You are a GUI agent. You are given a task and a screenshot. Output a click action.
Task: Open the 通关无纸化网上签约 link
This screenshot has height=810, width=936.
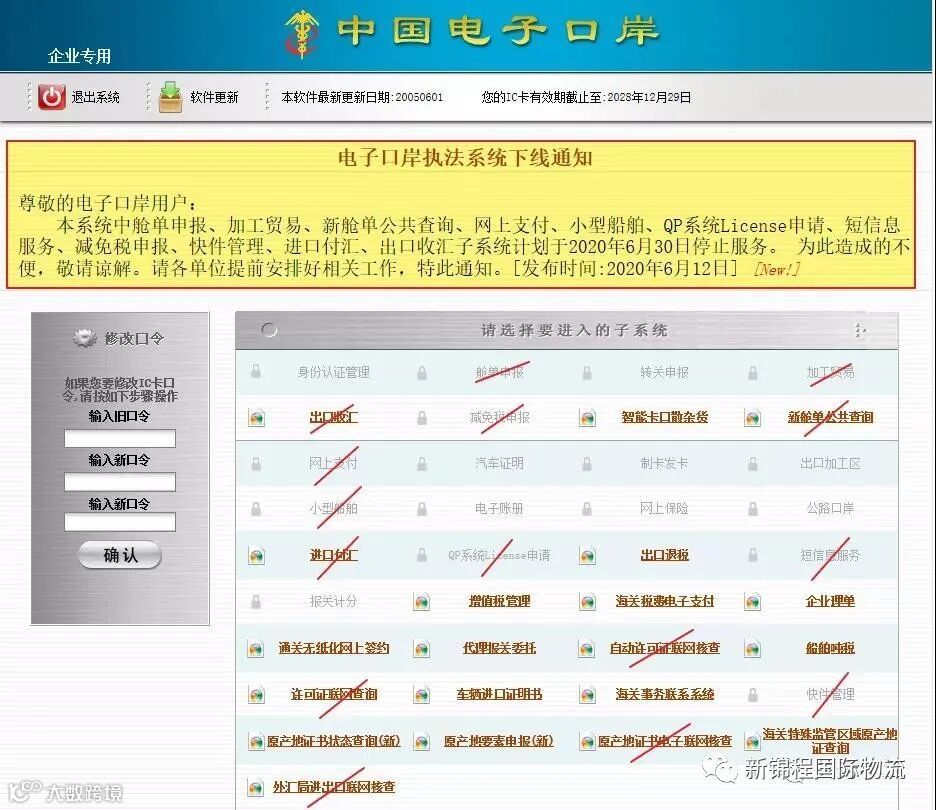334,648
